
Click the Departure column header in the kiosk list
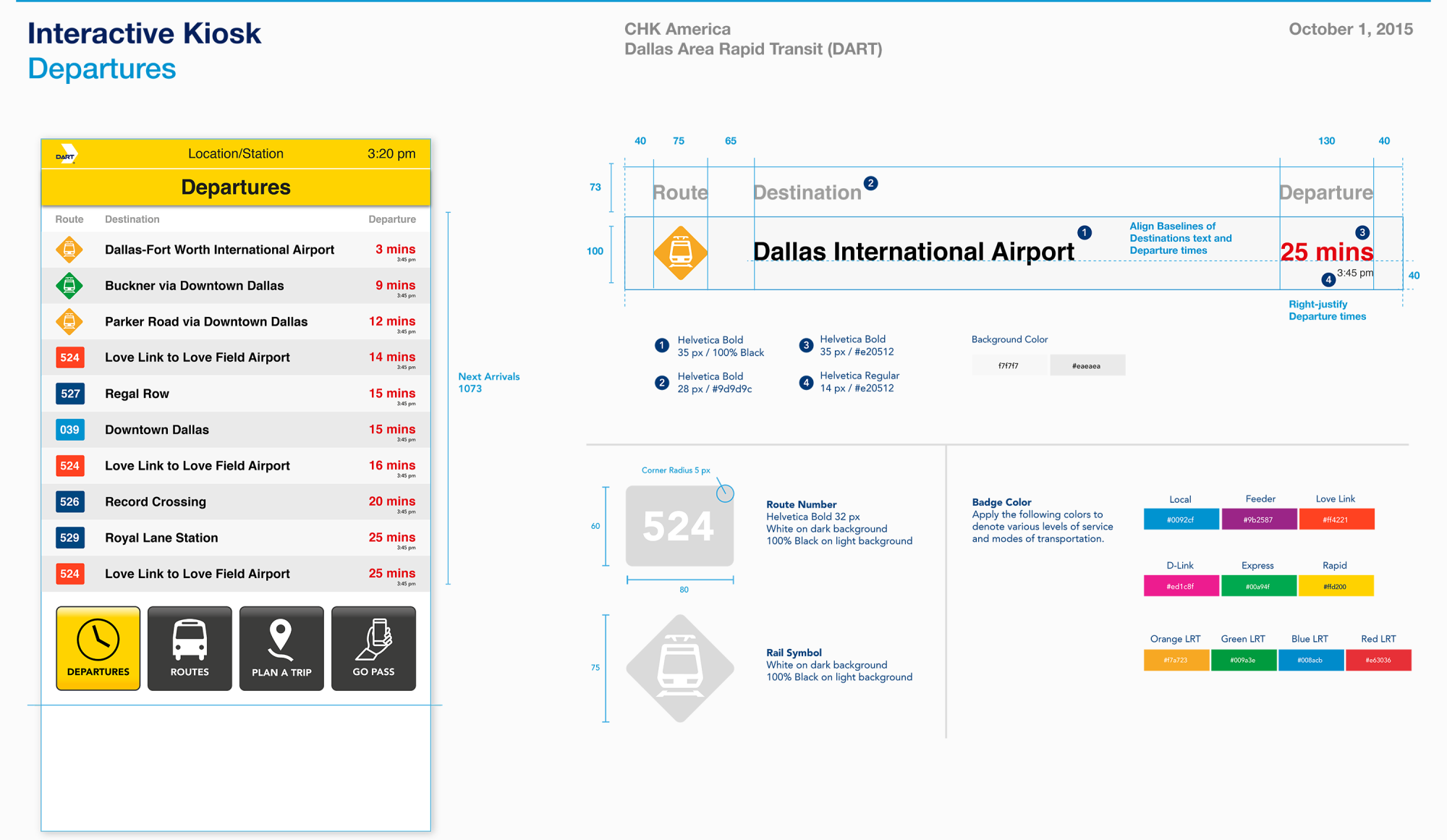[392, 219]
